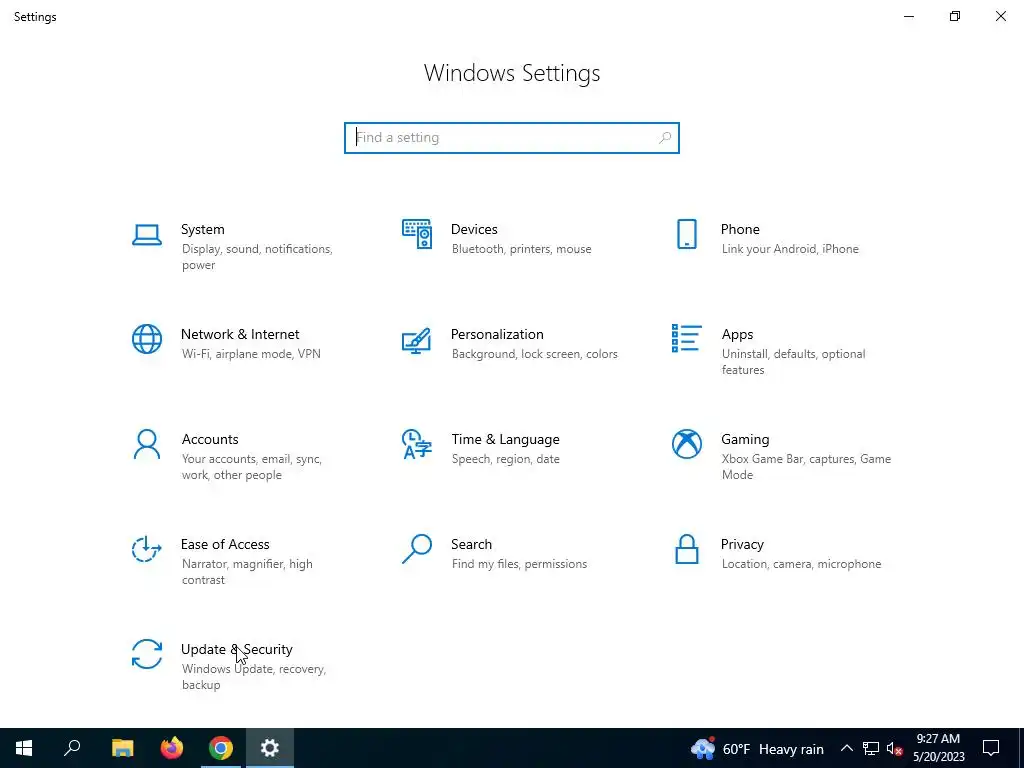The height and width of the screenshot is (768, 1024).
Task: Click the Accounts title text
Action: coord(210,440)
